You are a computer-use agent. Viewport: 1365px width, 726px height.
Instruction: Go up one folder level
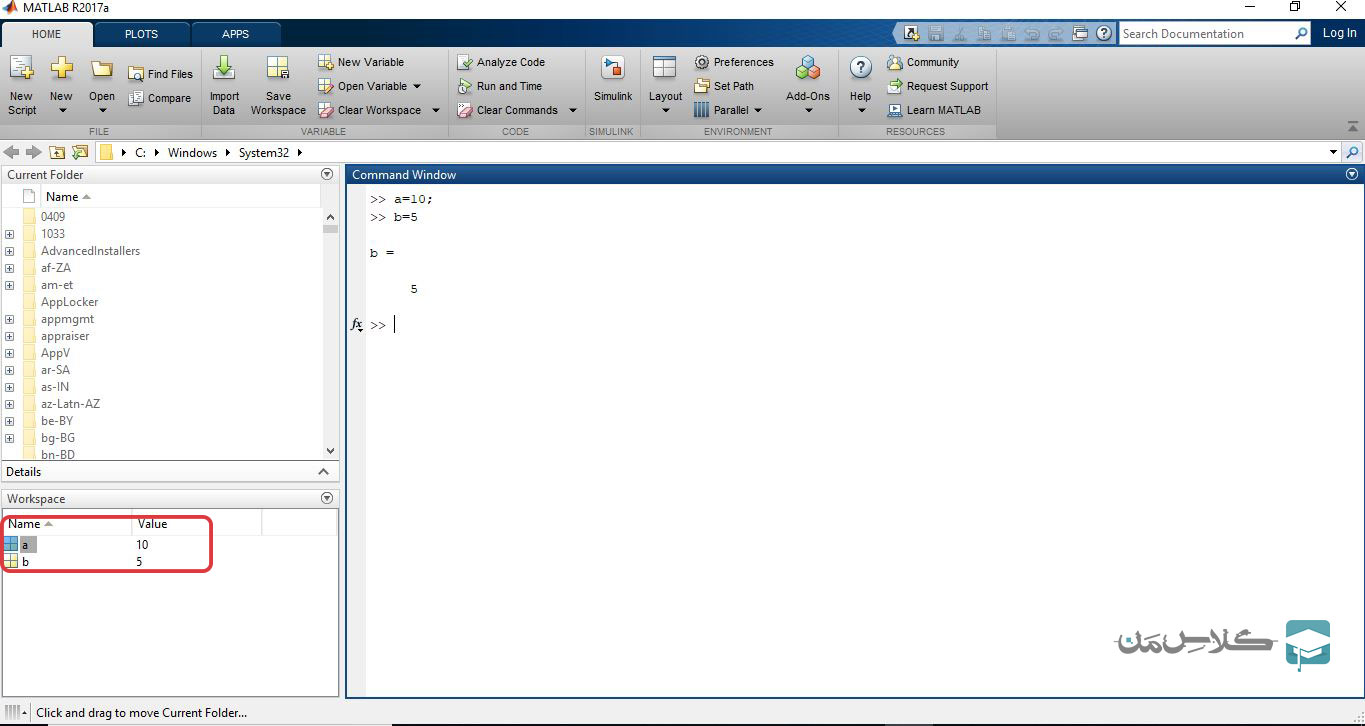(x=57, y=152)
